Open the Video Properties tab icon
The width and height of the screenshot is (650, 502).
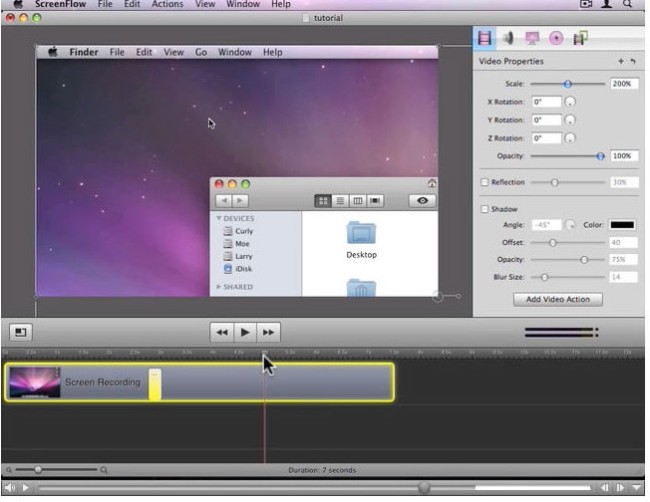tap(484, 38)
